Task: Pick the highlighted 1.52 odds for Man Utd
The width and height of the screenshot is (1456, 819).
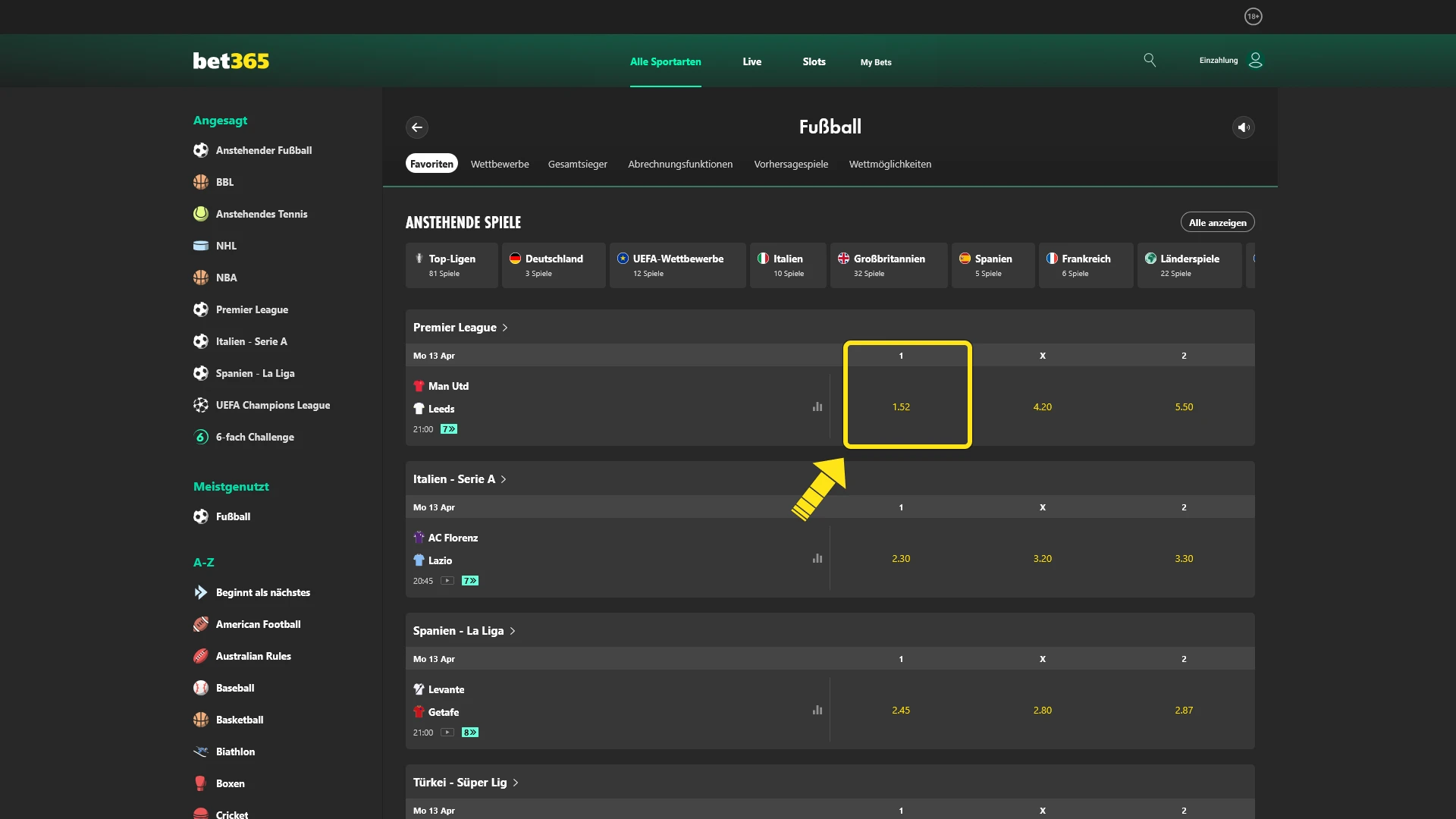Action: point(901,406)
